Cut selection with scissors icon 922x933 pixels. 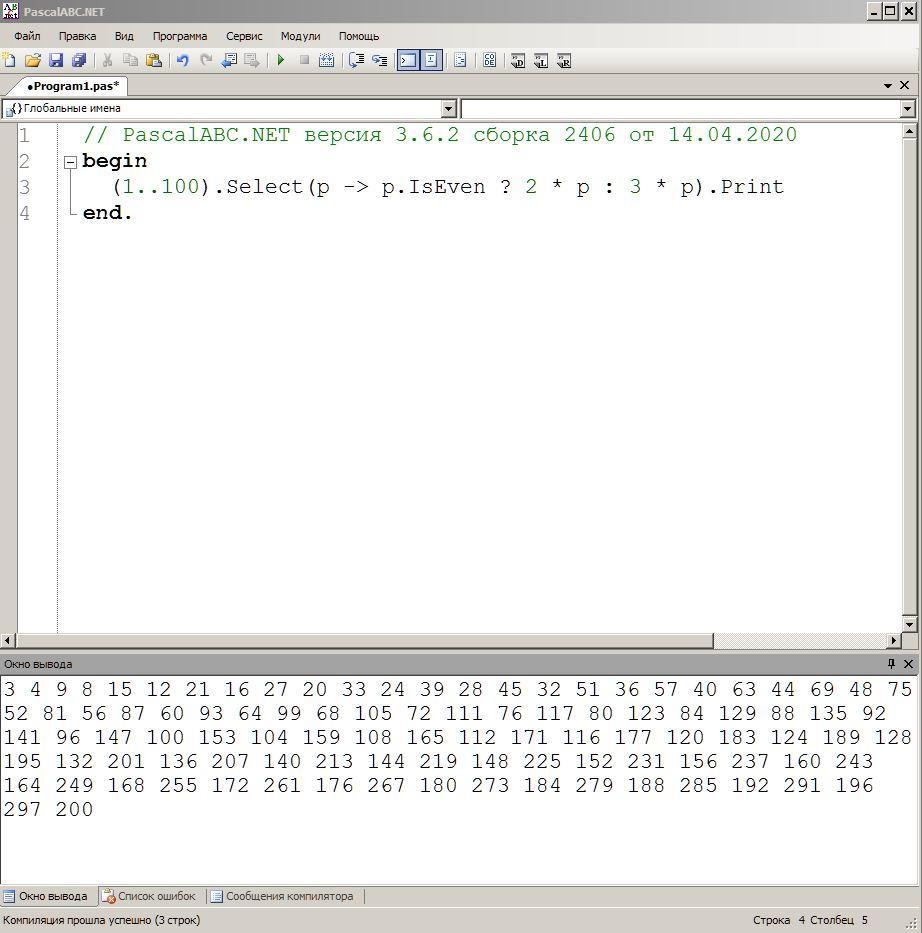point(108,60)
